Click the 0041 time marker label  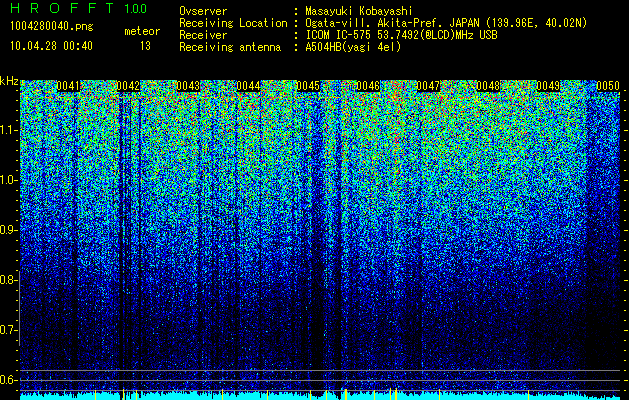pos(68,86)
